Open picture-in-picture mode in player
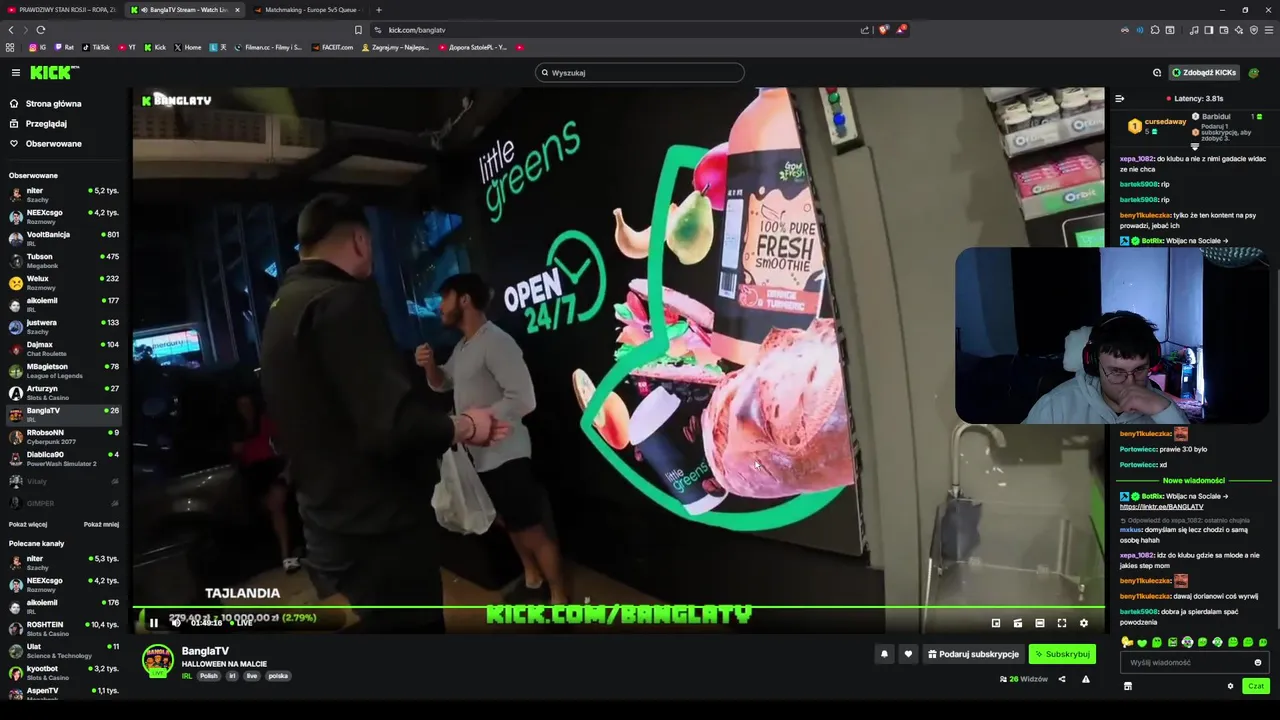This screenshot has width=1280, height=720. (996, 623)
